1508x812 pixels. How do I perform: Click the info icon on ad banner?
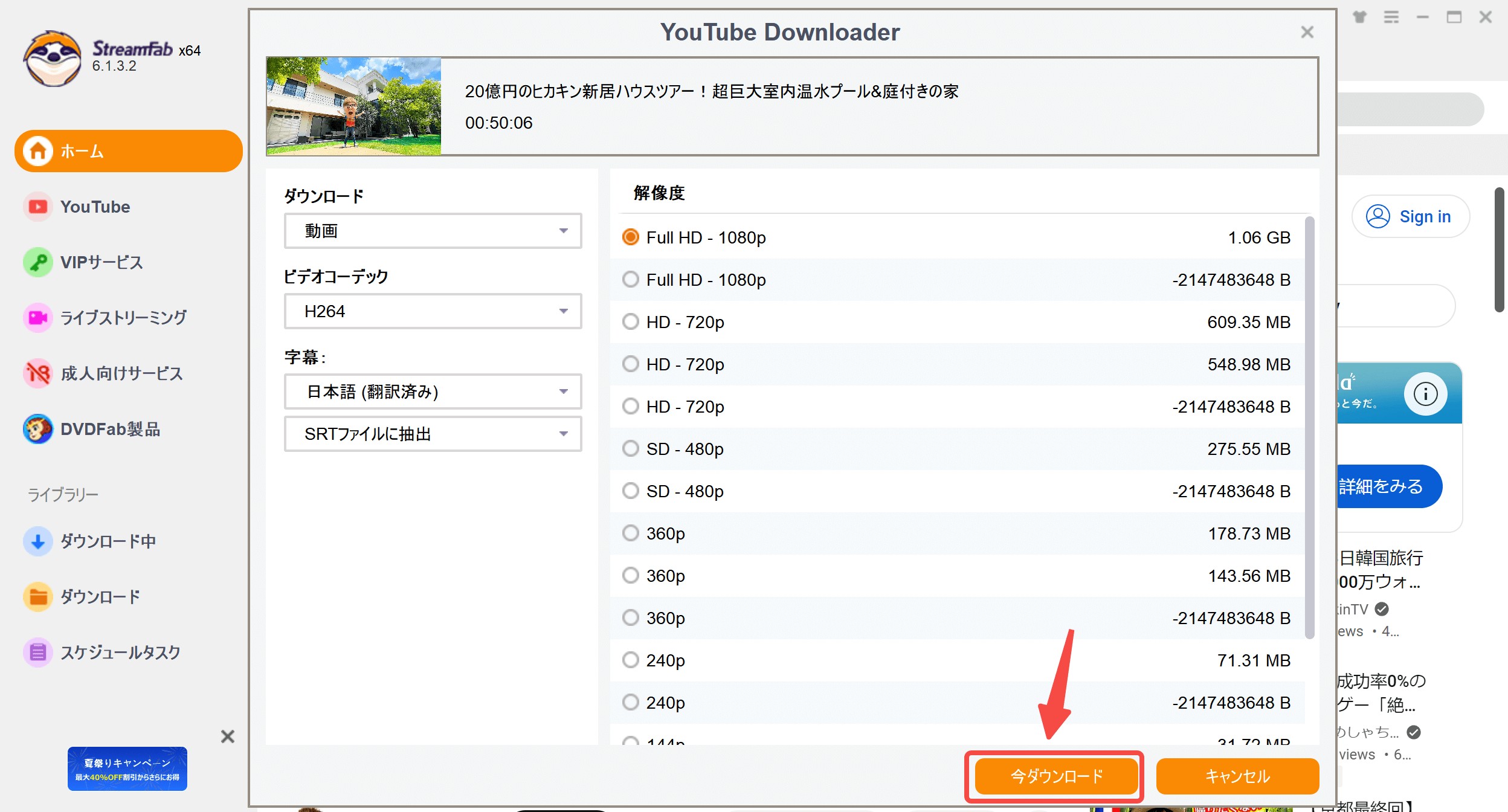1425,394
